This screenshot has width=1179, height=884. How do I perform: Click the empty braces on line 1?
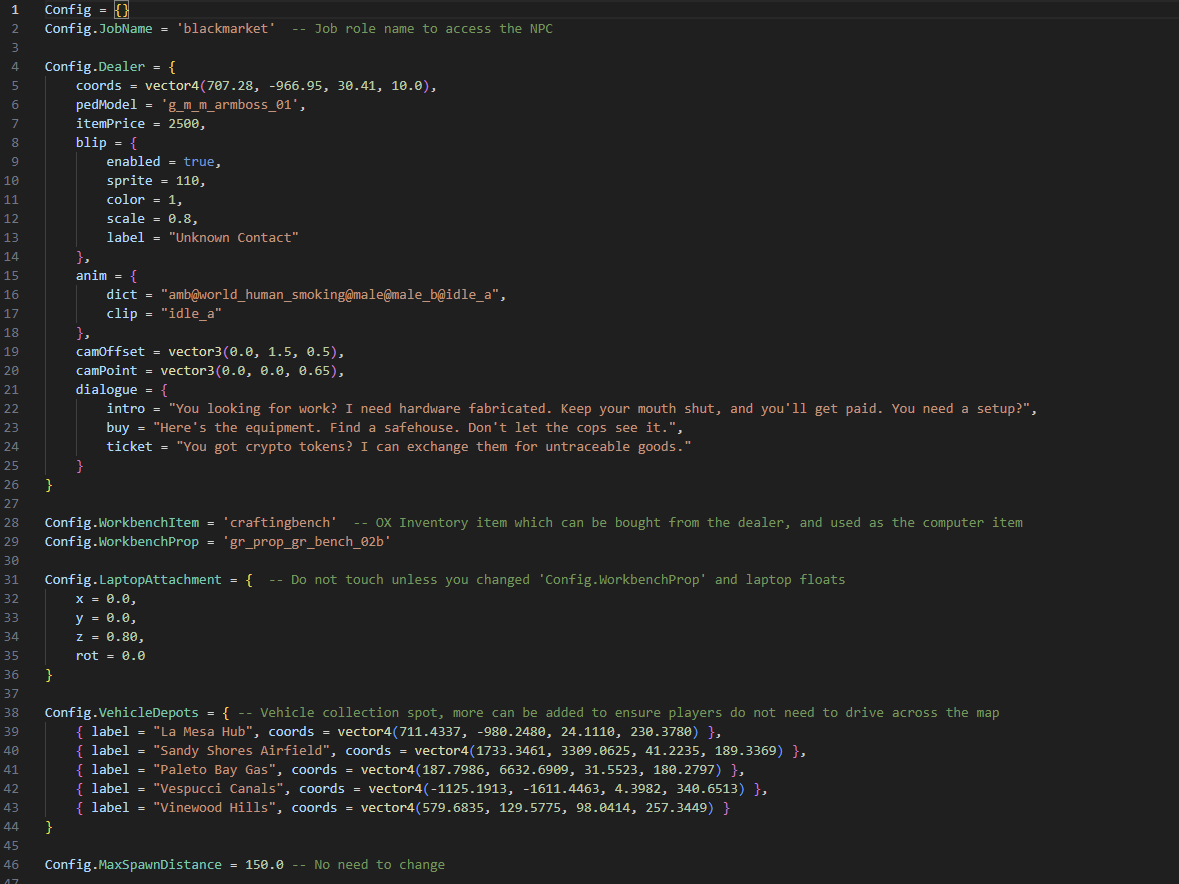(x=122, y=10)
